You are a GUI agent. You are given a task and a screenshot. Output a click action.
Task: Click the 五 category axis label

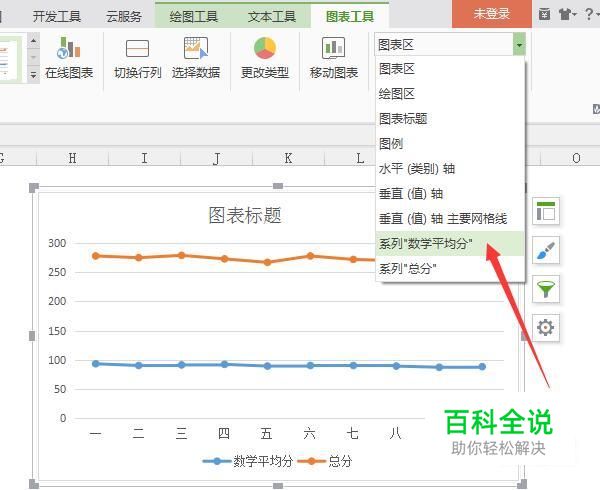(266, 433)
